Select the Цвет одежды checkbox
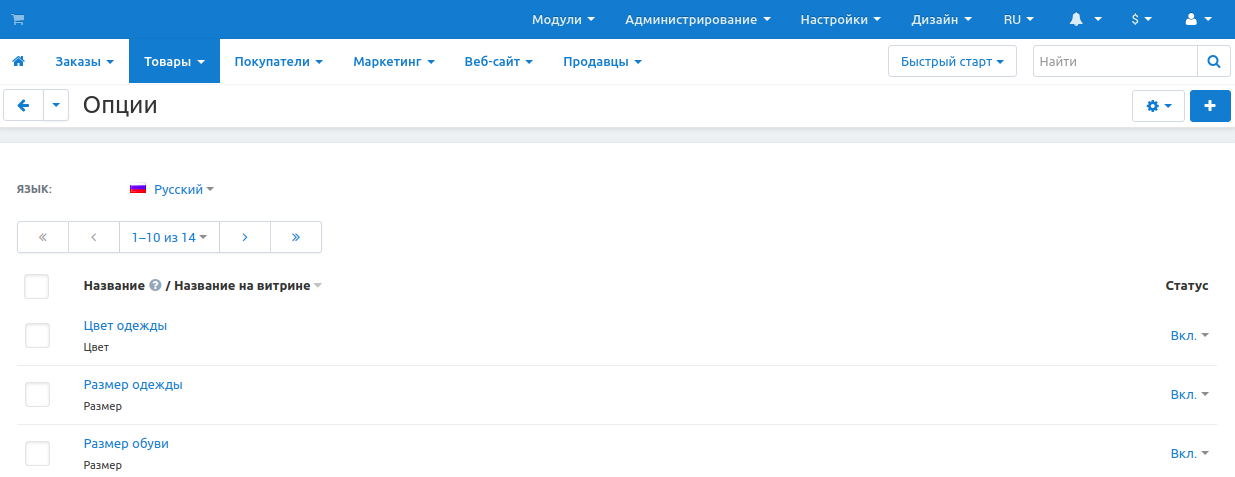Screen dimensions: 1235x477 37,336
